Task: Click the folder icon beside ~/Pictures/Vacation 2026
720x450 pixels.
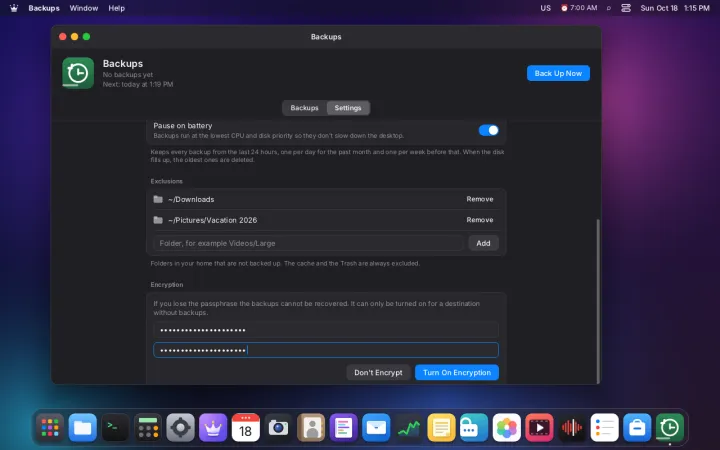Action: tap(158, 220)
